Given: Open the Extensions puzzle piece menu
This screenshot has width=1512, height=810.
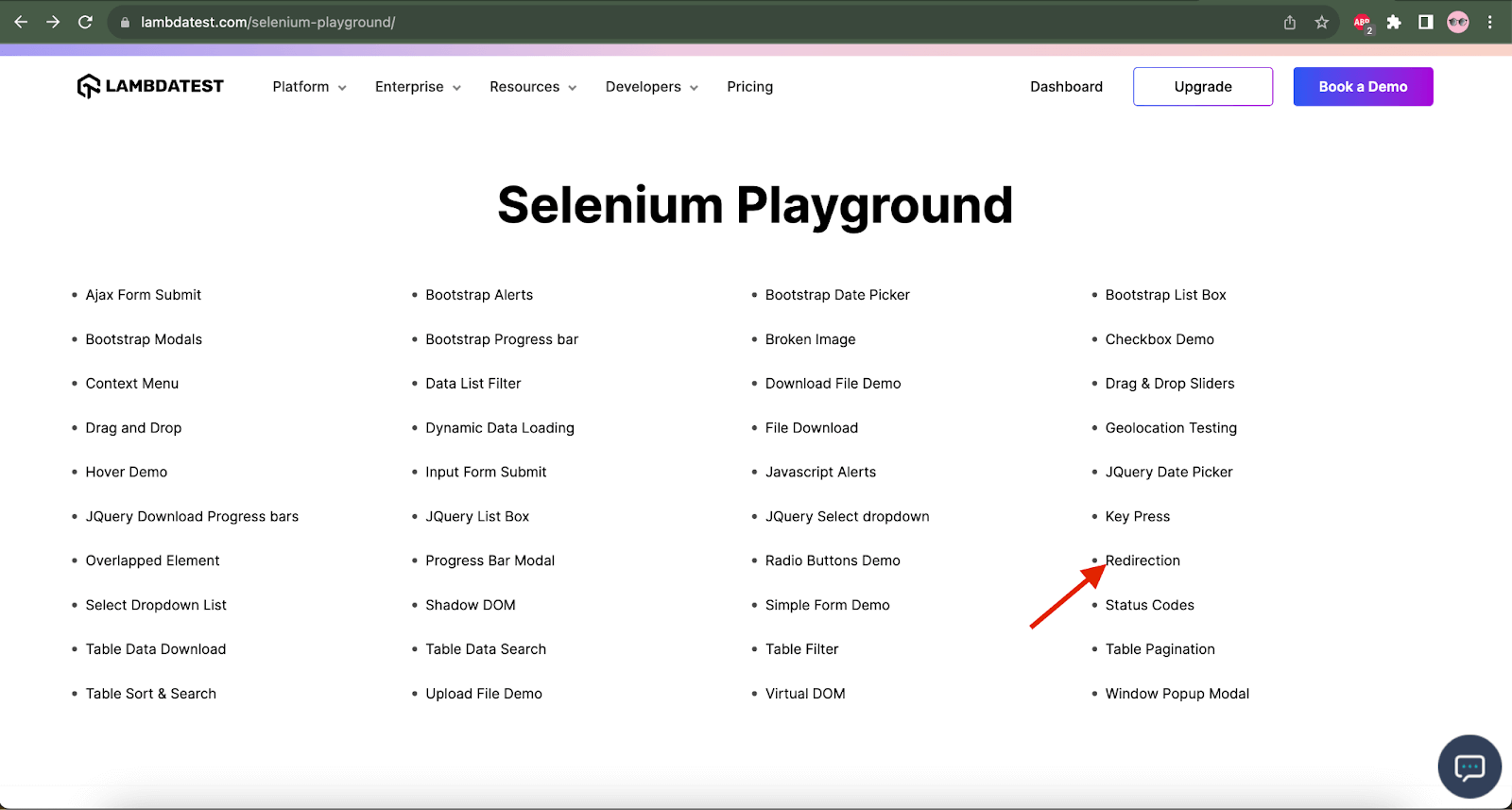Looking at the screenshot, I should [x=1394, y=22].
